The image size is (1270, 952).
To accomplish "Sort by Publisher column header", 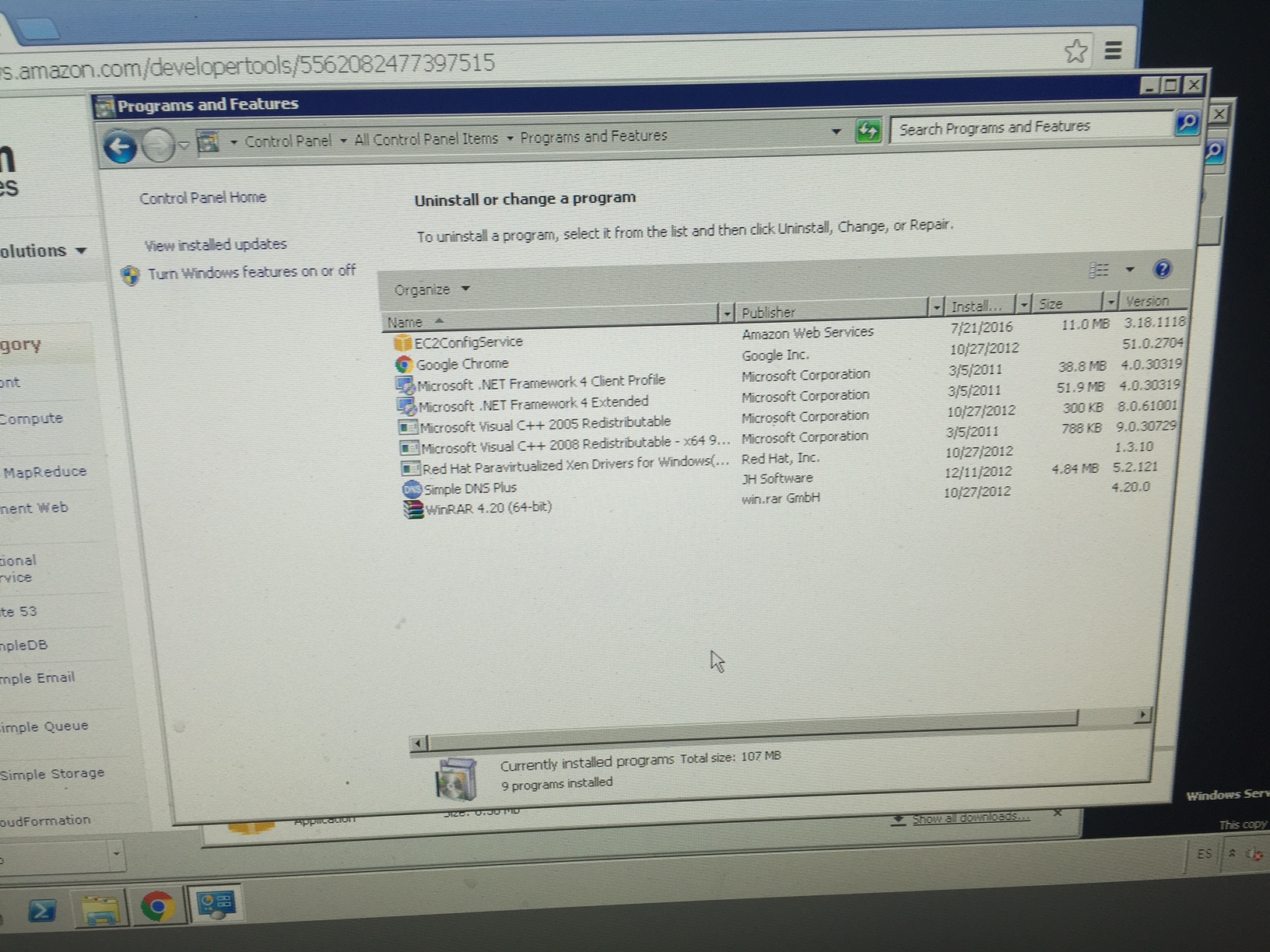I will tap(831, 310).
